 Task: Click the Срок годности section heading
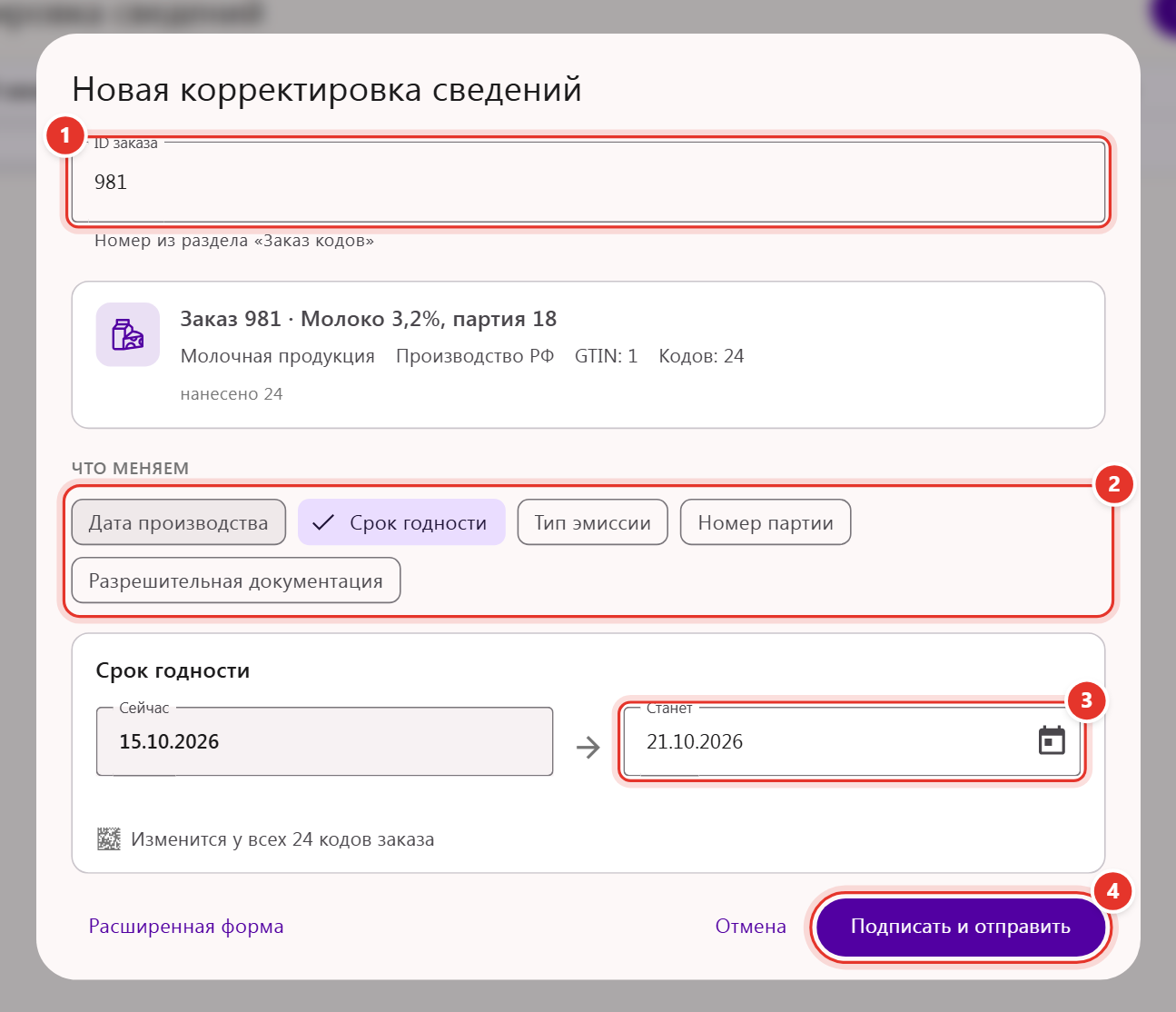click(173, 671)
